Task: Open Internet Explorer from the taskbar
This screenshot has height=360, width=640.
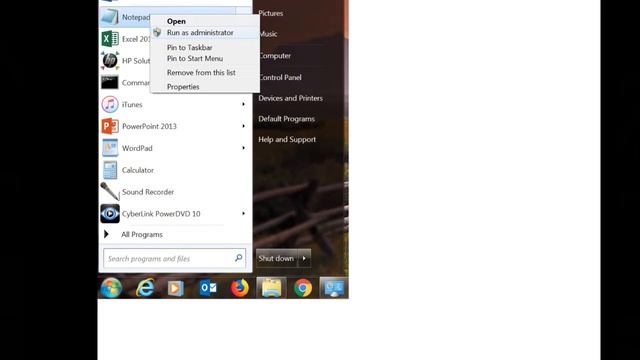Action: [x=145, y=288]
